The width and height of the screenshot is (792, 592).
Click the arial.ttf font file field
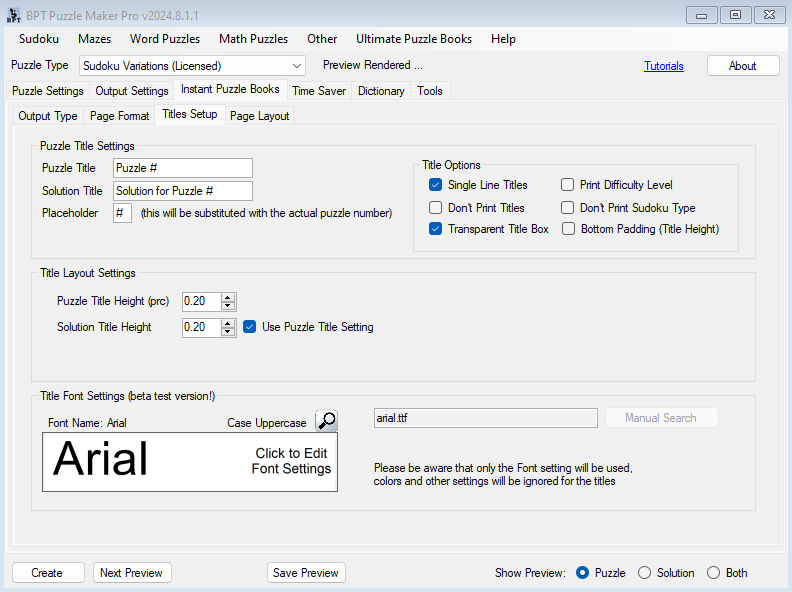point(485,418)
